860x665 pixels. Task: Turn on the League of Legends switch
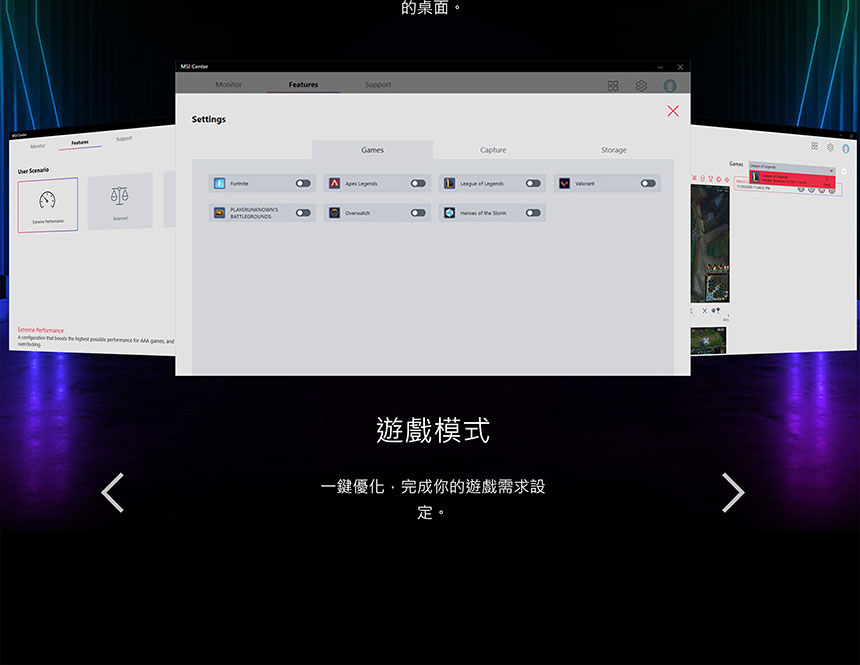[533, 183]
